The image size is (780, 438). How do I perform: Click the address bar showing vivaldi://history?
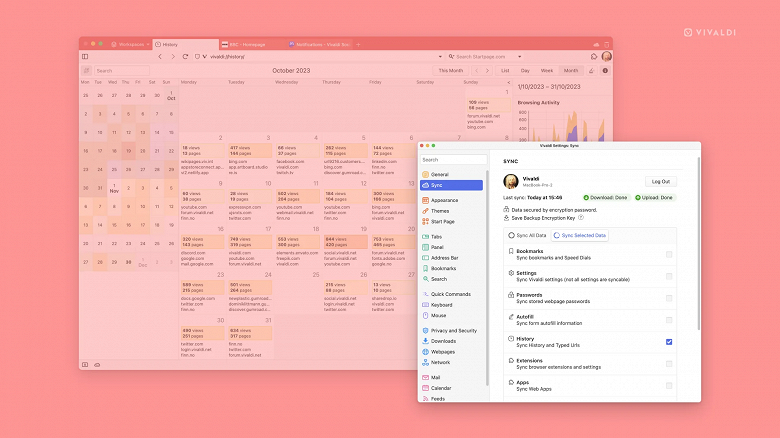click(x=318, y=57)
